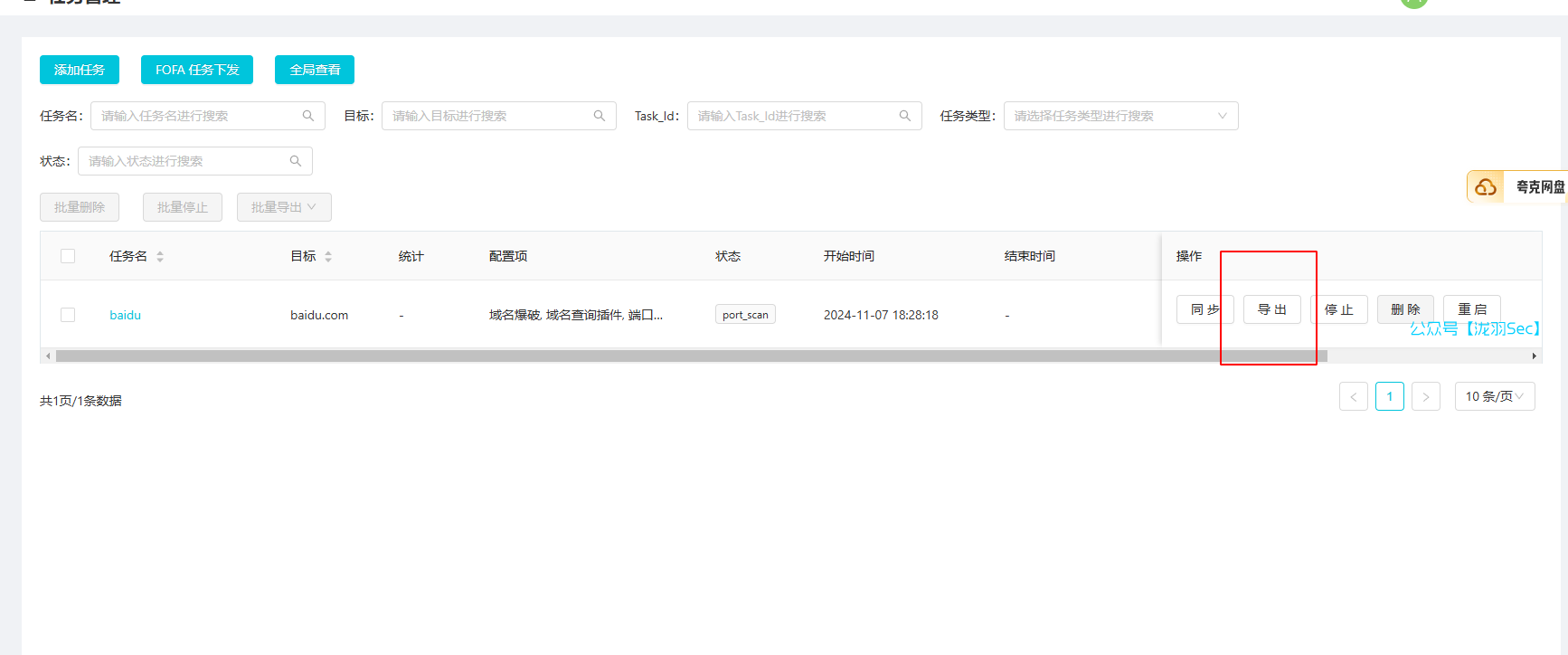Viewport: 1568px width, 655px height.
Task: Go to the previous page arrow
Action: [1353, 396]
